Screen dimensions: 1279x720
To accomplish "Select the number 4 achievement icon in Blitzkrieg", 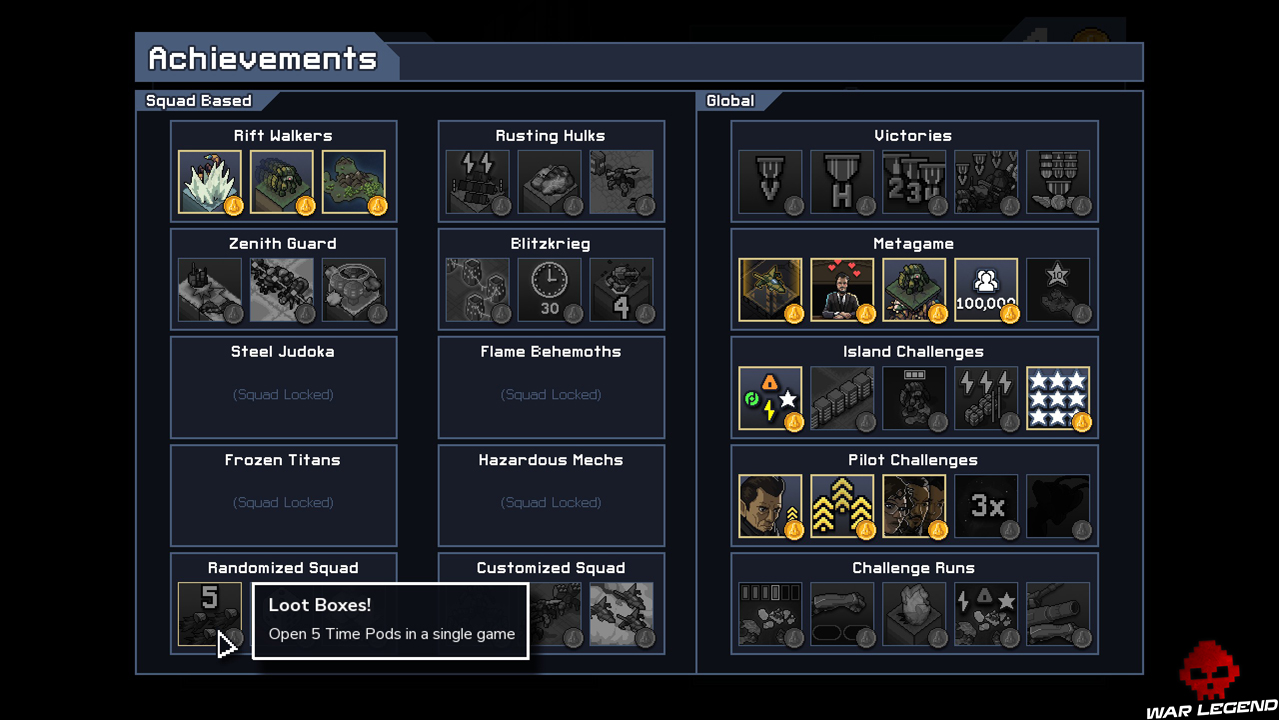I will (x=622, y=290).
